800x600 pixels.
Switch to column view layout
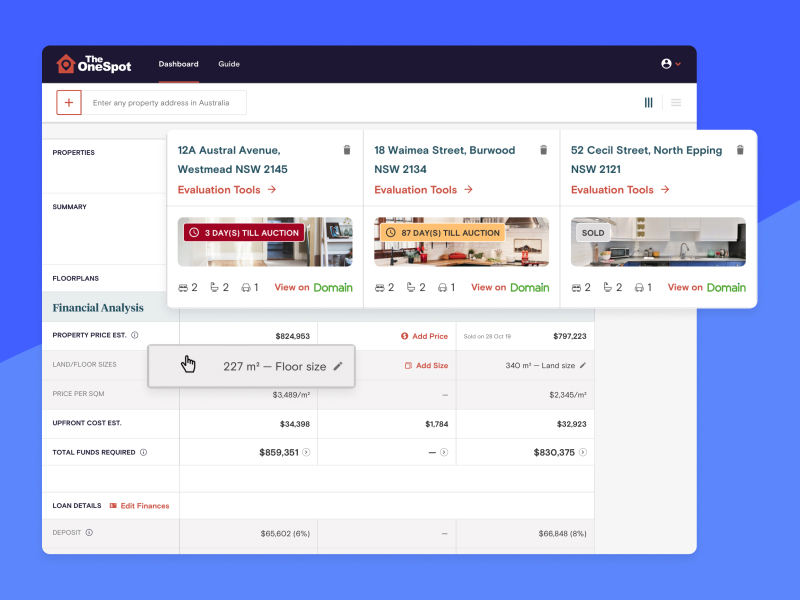(648, 103)
